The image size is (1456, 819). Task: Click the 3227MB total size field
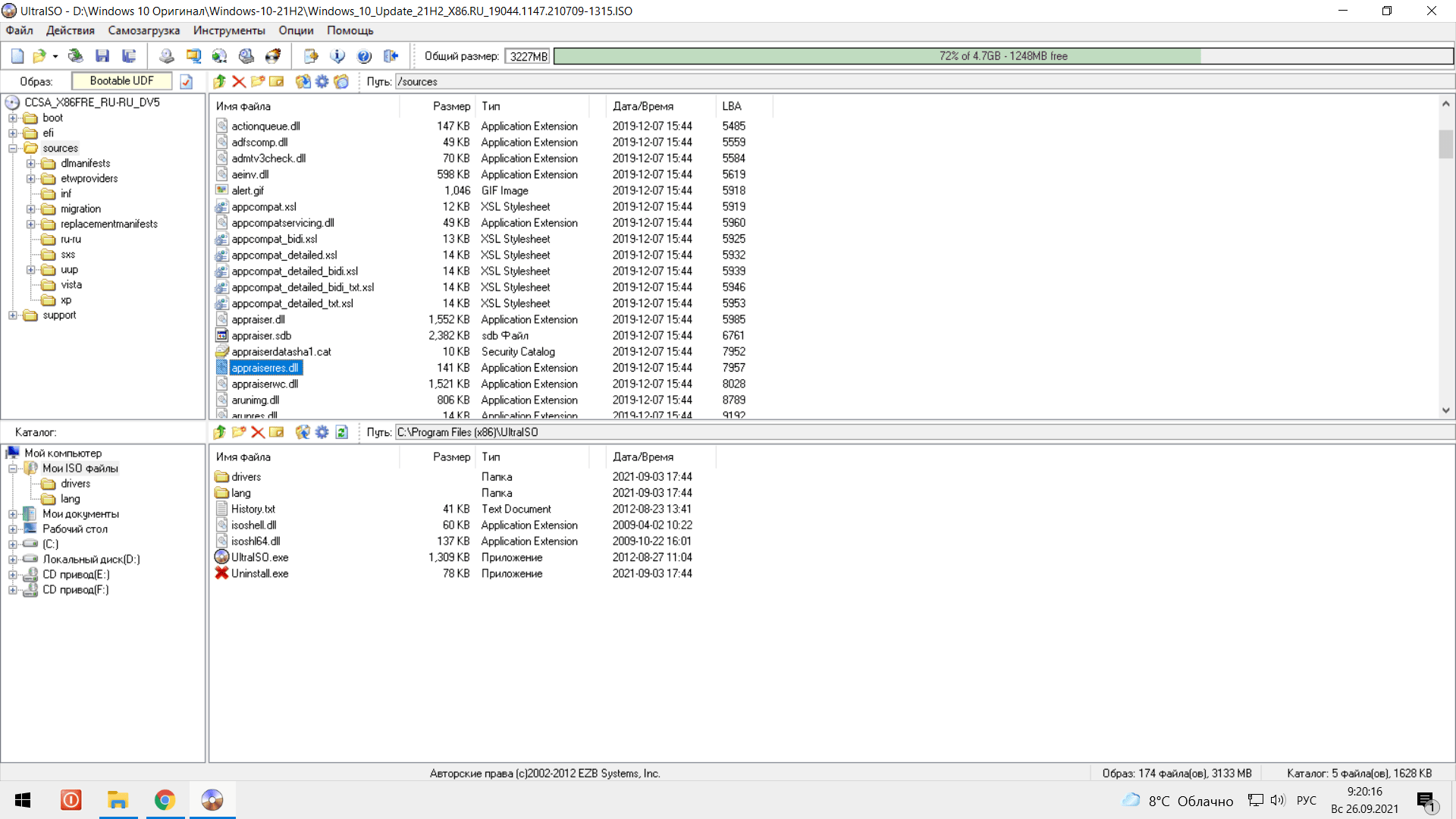(x=528, y=57)
